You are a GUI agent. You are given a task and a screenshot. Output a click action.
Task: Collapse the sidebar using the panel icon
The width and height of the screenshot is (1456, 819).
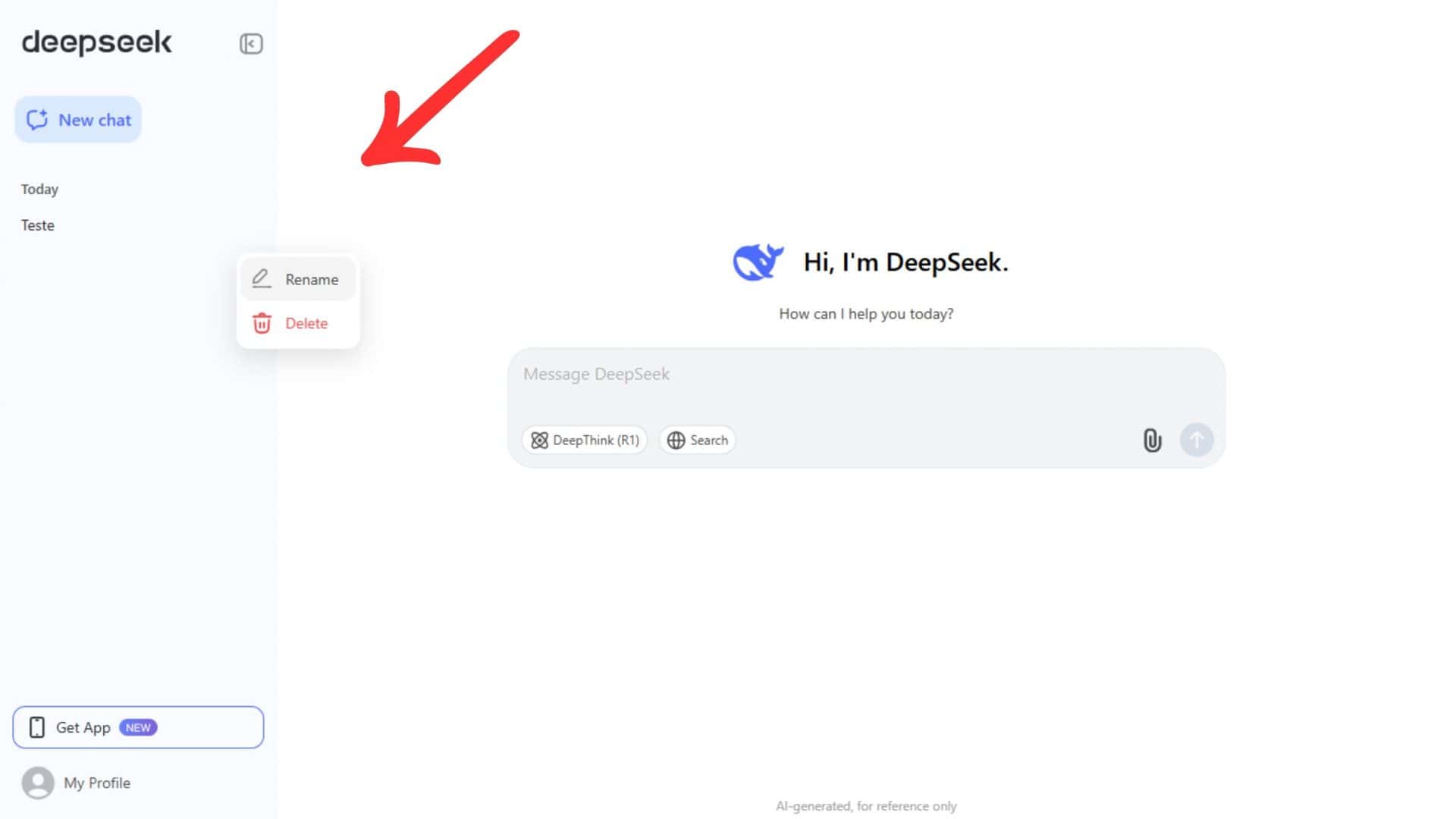250,43
